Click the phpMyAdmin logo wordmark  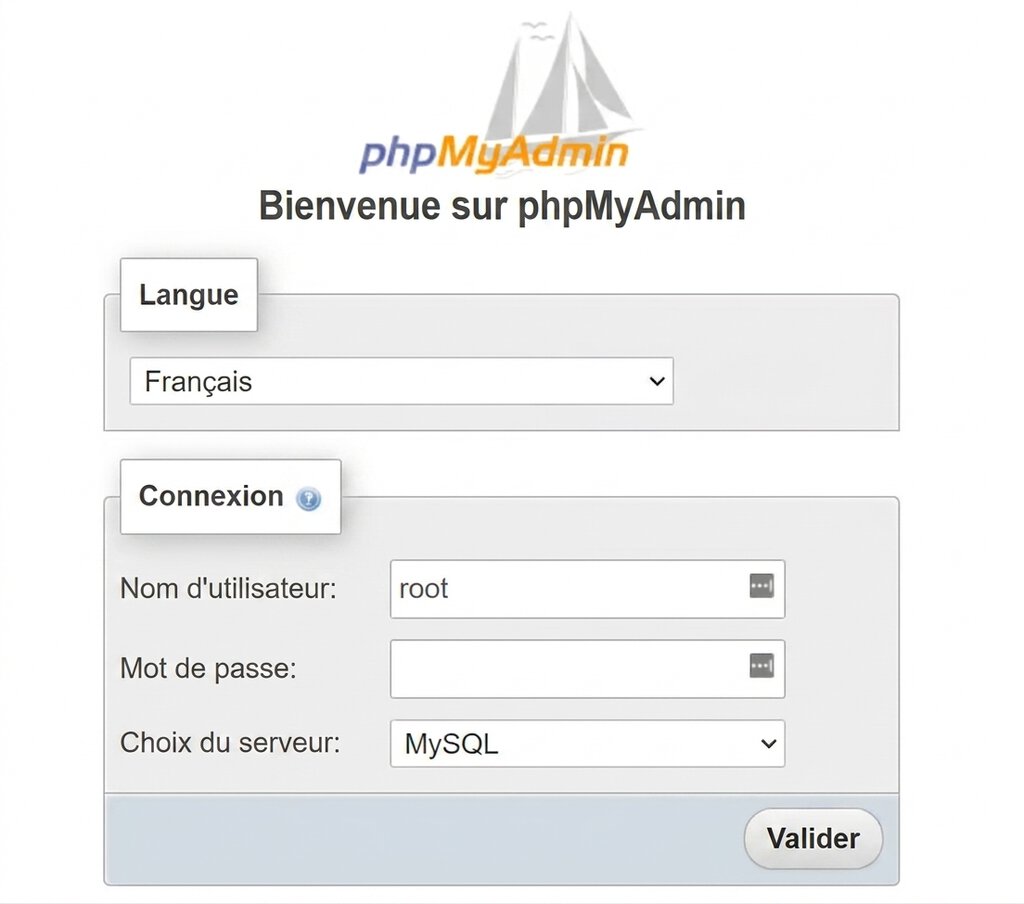[x=494, y=153]
